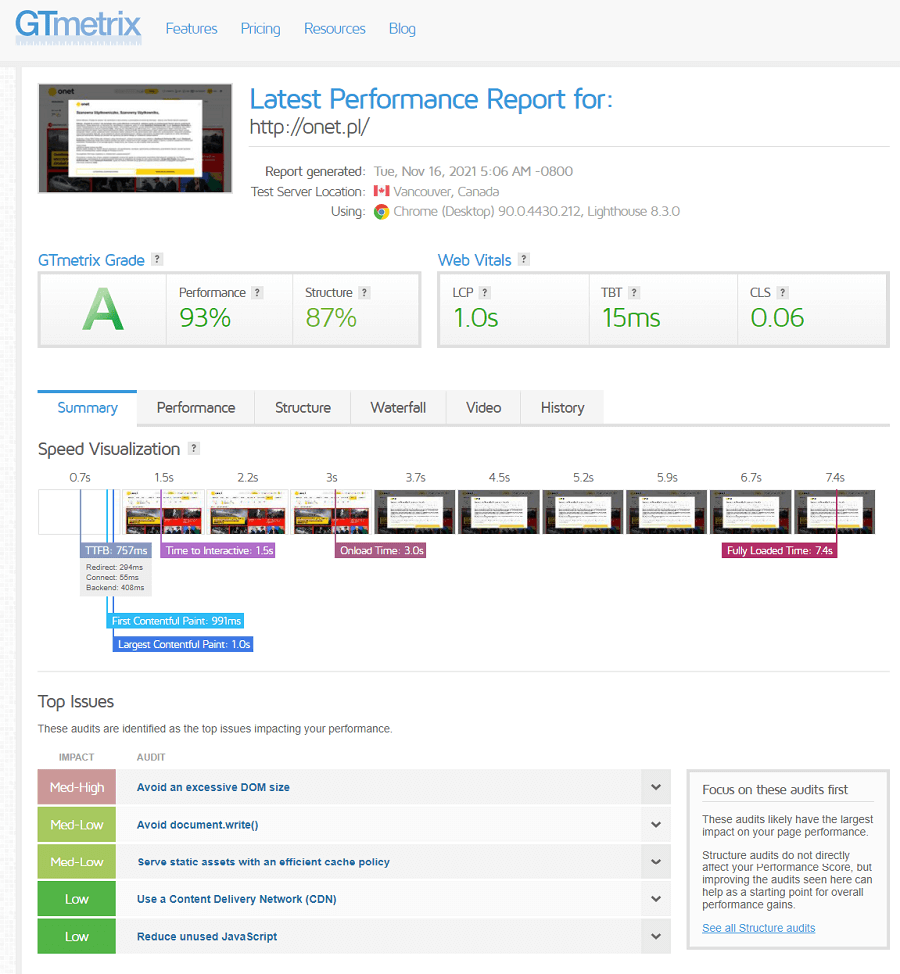Switch to the Video tab

point(483,407)
